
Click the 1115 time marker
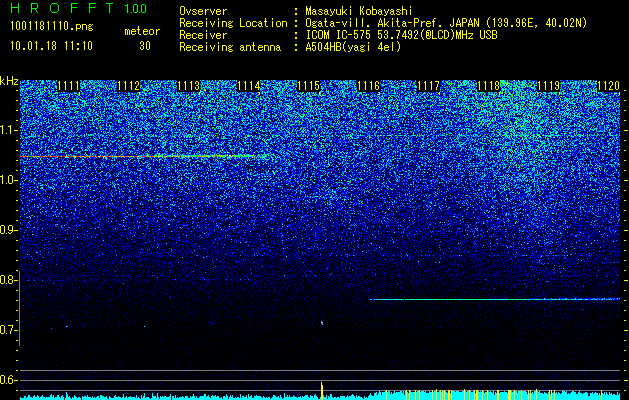click(308, 86)
